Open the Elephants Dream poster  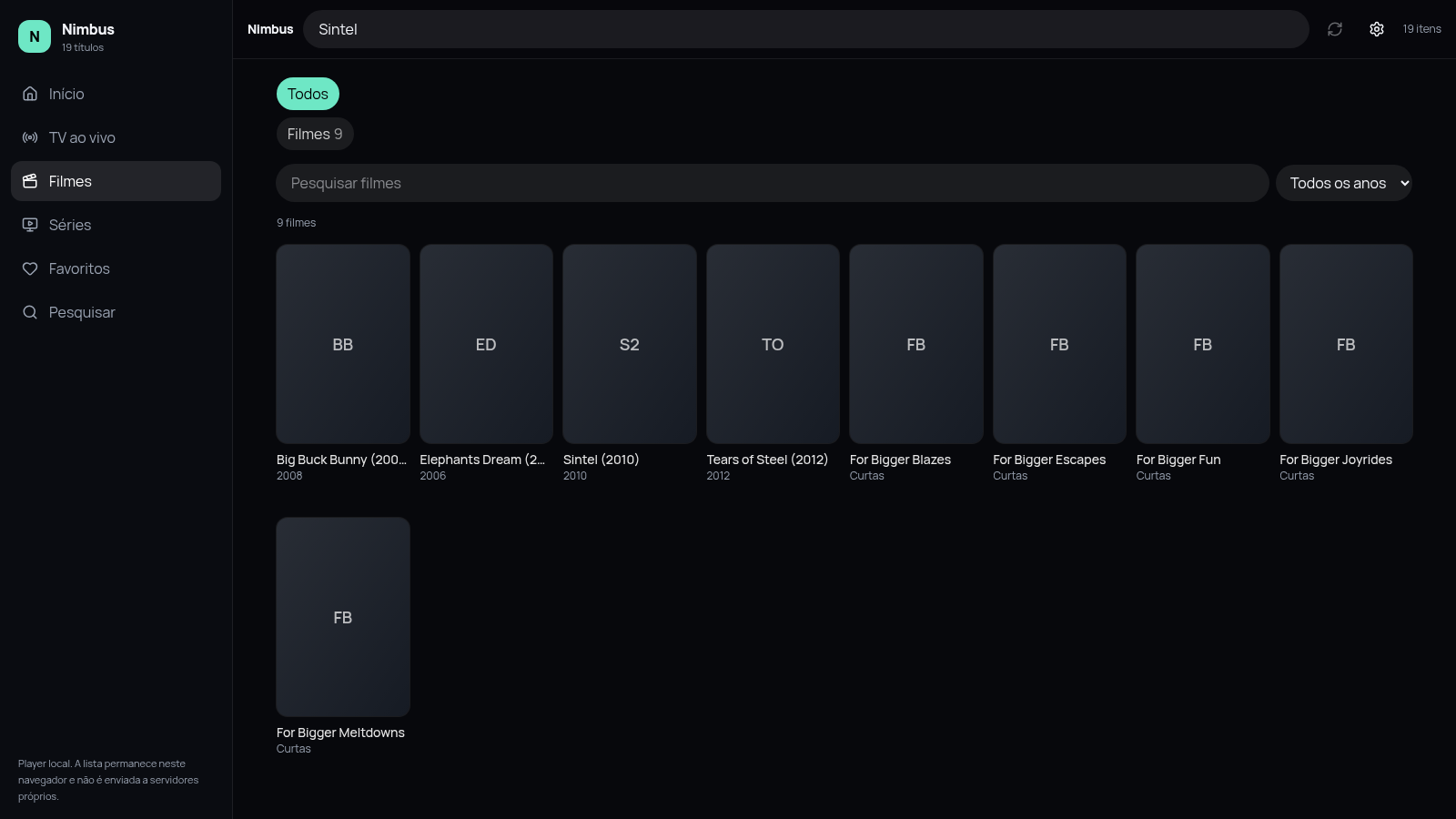(486, 344)
